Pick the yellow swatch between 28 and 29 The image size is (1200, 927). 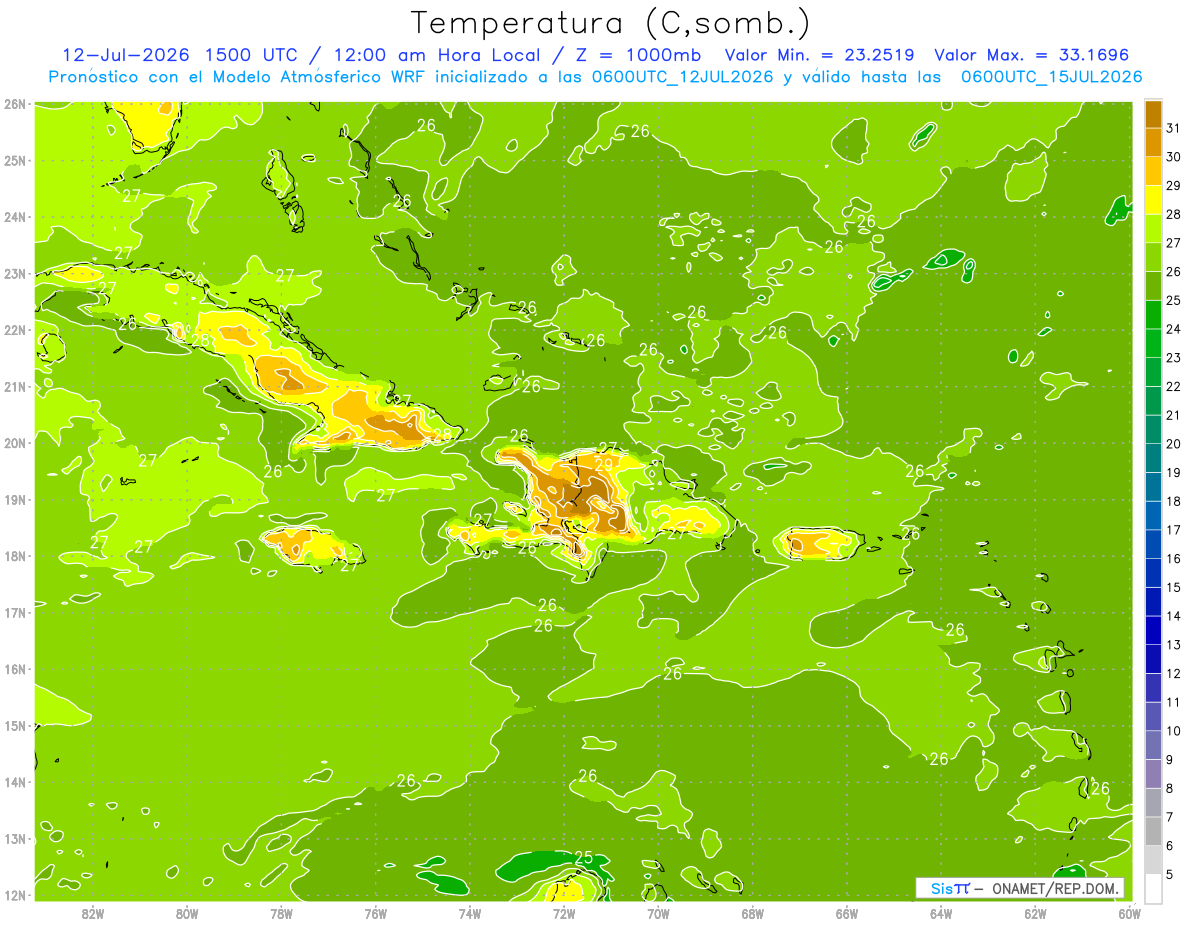[1153, 200]
